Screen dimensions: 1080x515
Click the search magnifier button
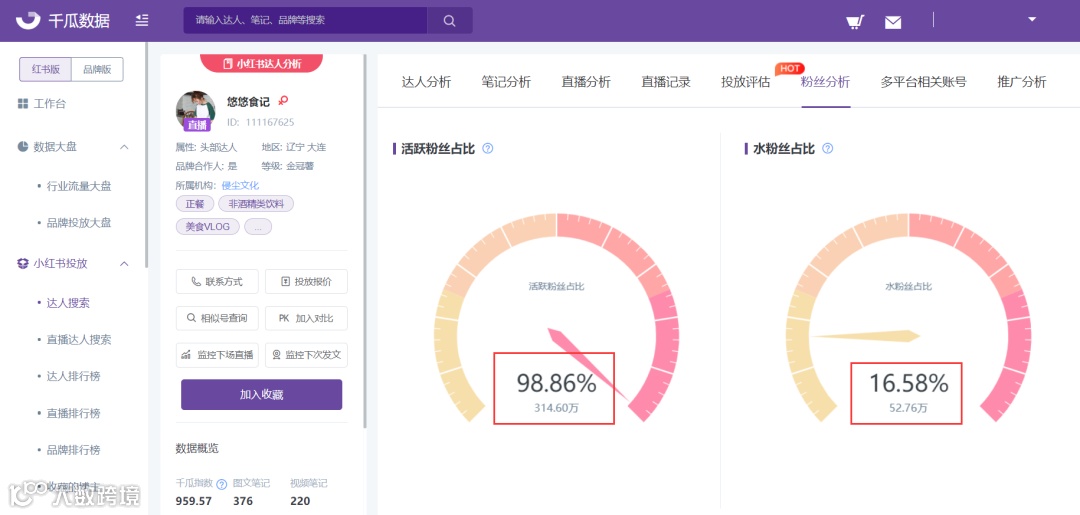coord(449,21)
